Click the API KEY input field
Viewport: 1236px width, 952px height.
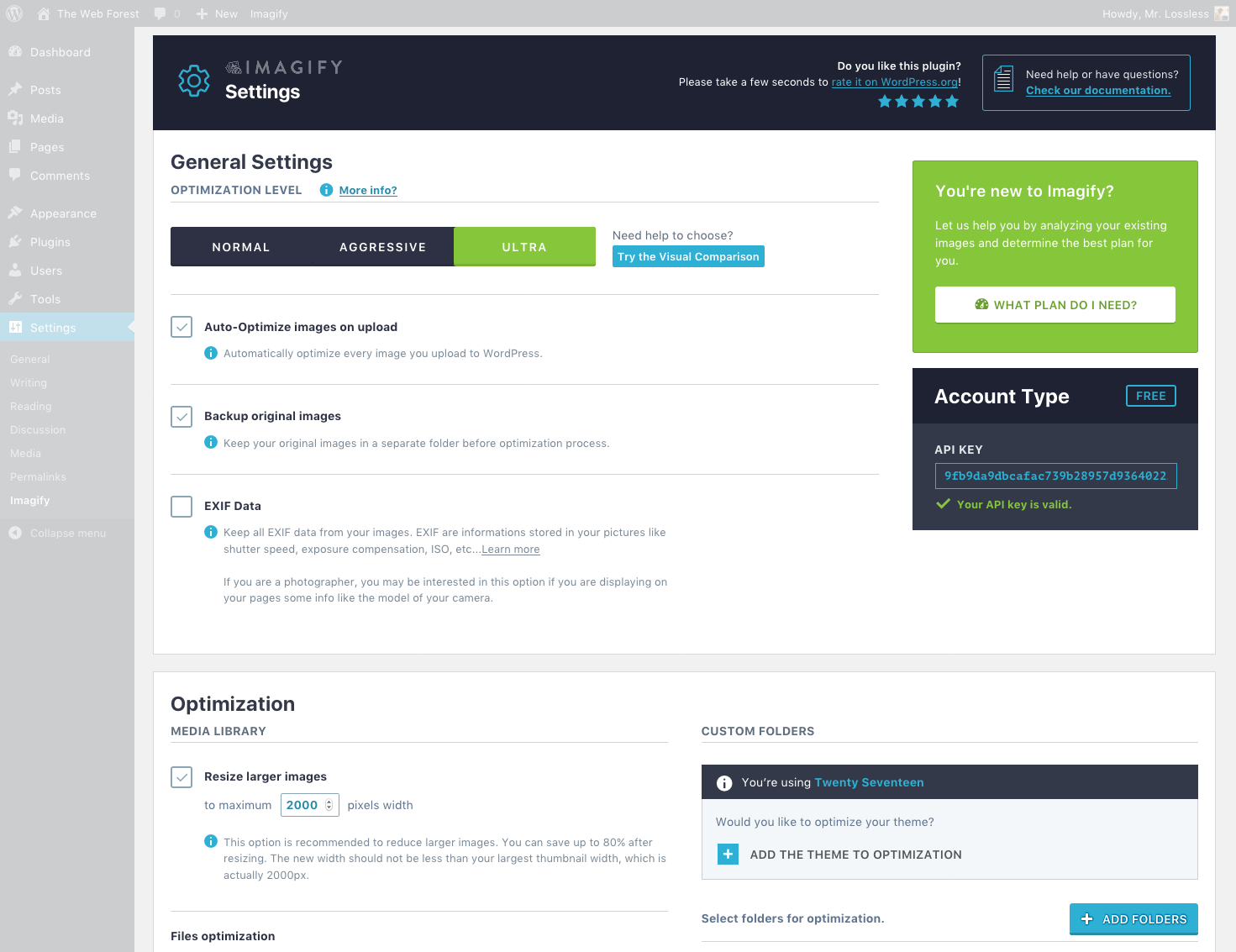1055,476
